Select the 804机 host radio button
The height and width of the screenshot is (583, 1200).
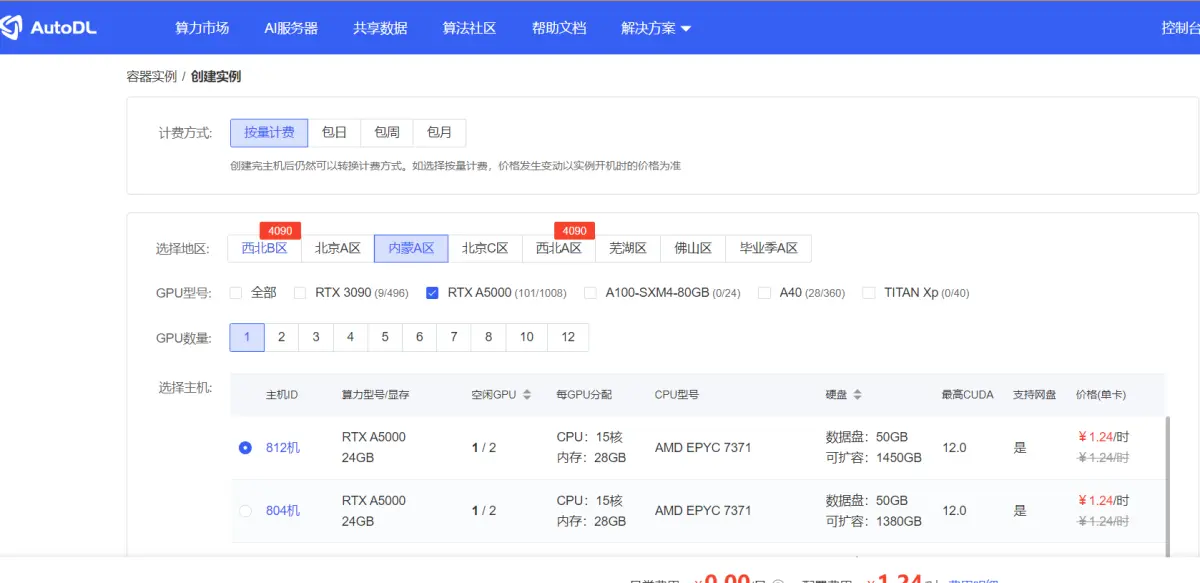pyautogui.click(x=245, y=510)
